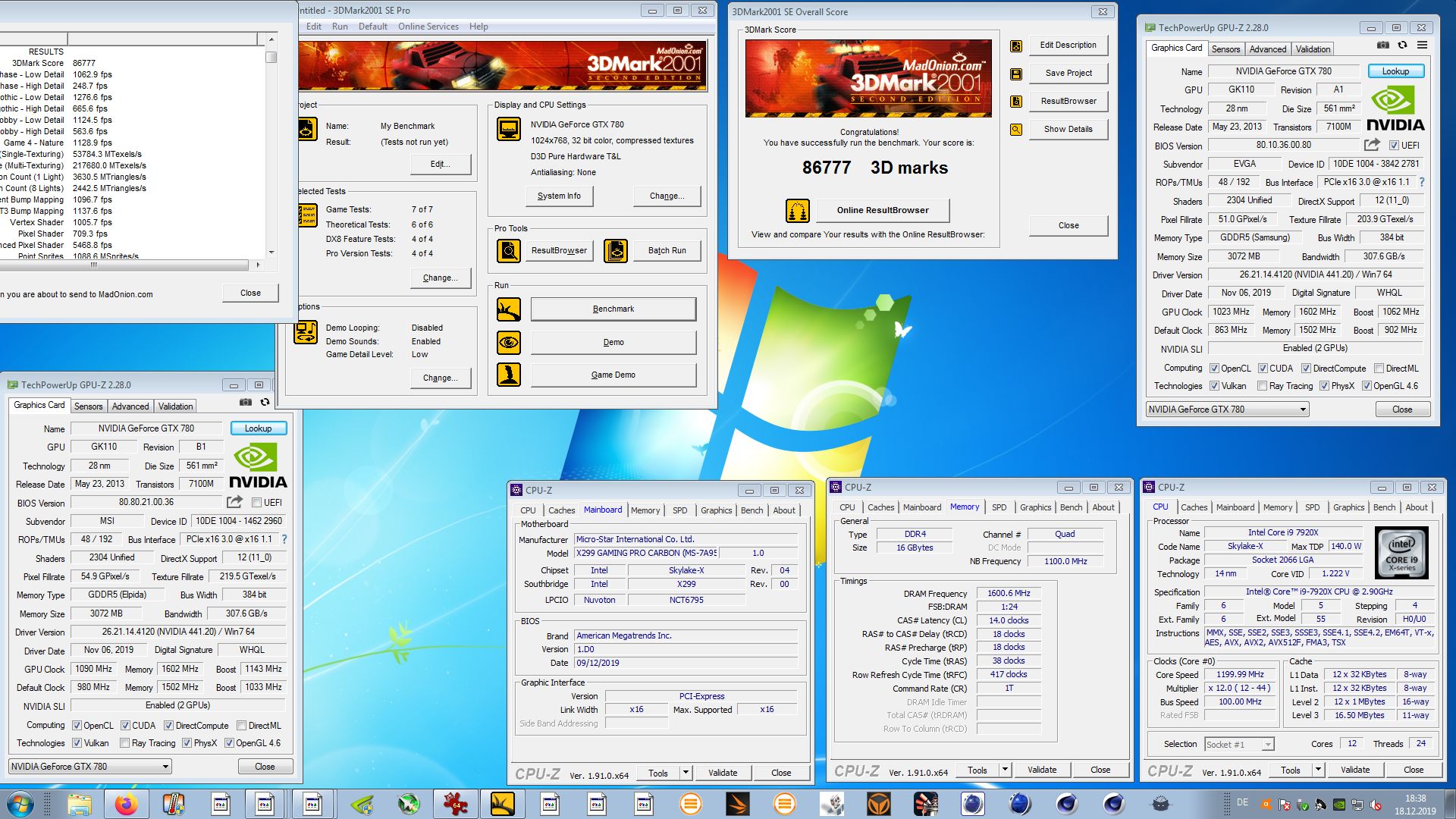Click the ResultBrowser icon in Overall Score window

1016,102
